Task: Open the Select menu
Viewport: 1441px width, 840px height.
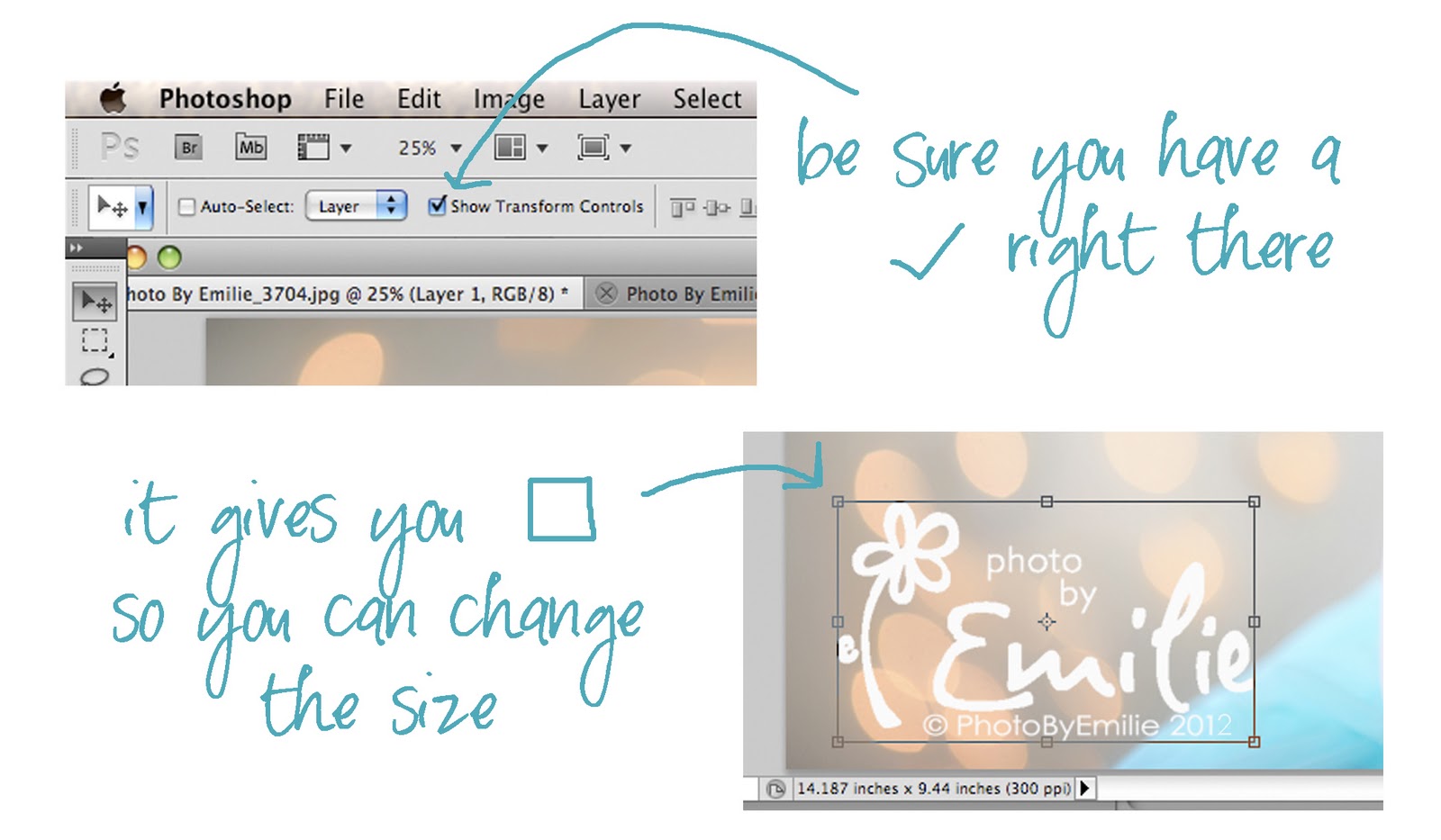Action: tap(707, 98)
